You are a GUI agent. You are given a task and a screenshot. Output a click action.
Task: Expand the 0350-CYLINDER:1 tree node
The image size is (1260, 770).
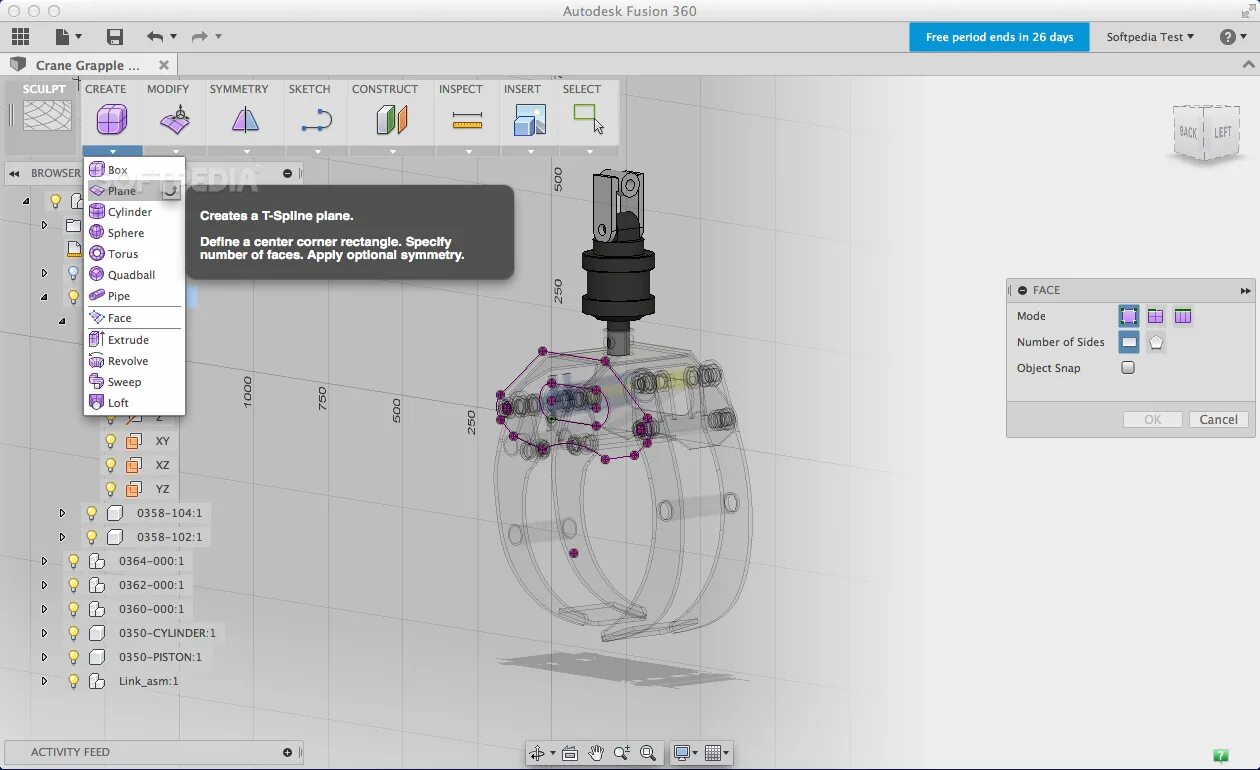tap(44, 633)
